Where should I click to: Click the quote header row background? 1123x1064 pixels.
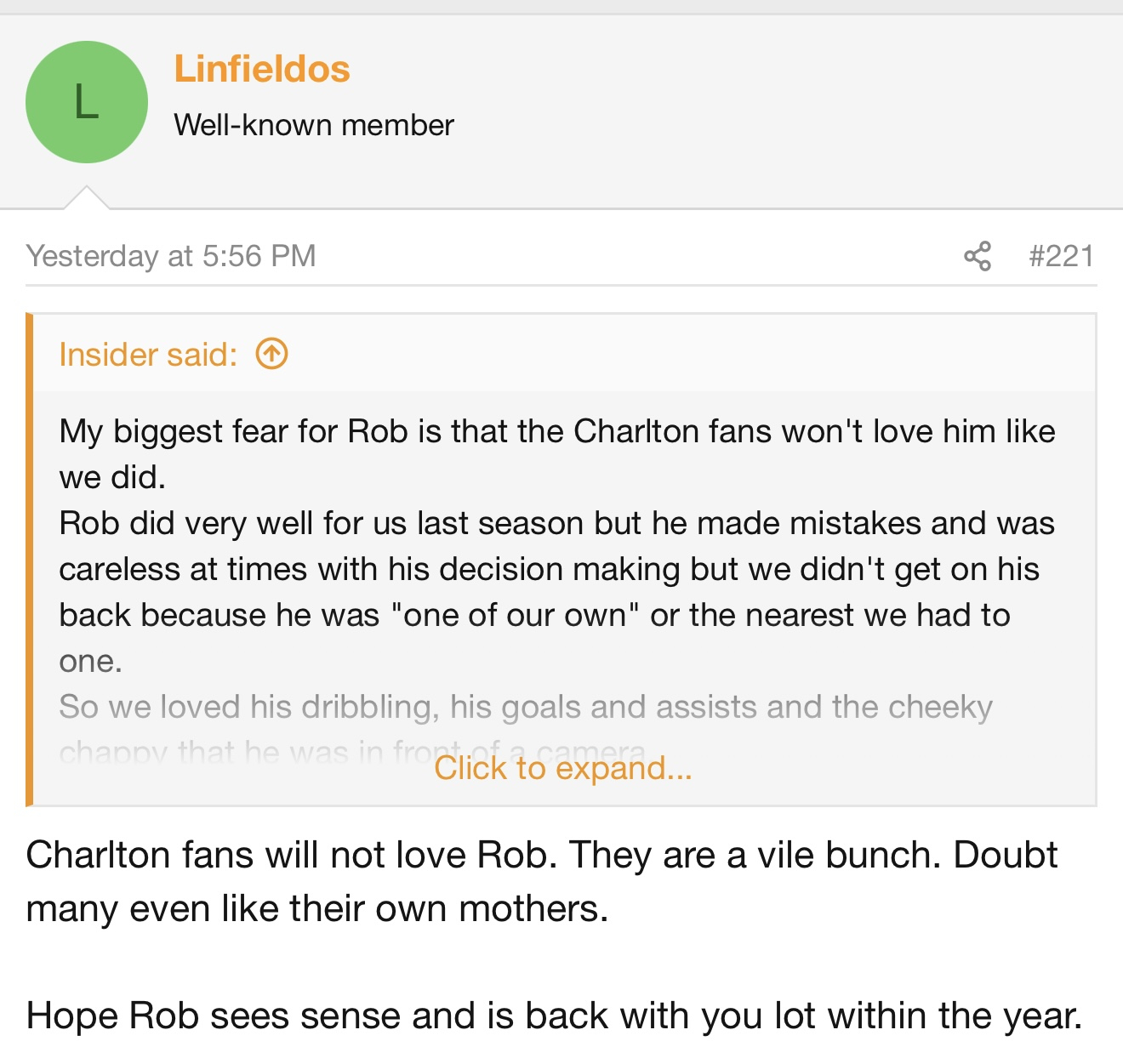tap(564, 353)
